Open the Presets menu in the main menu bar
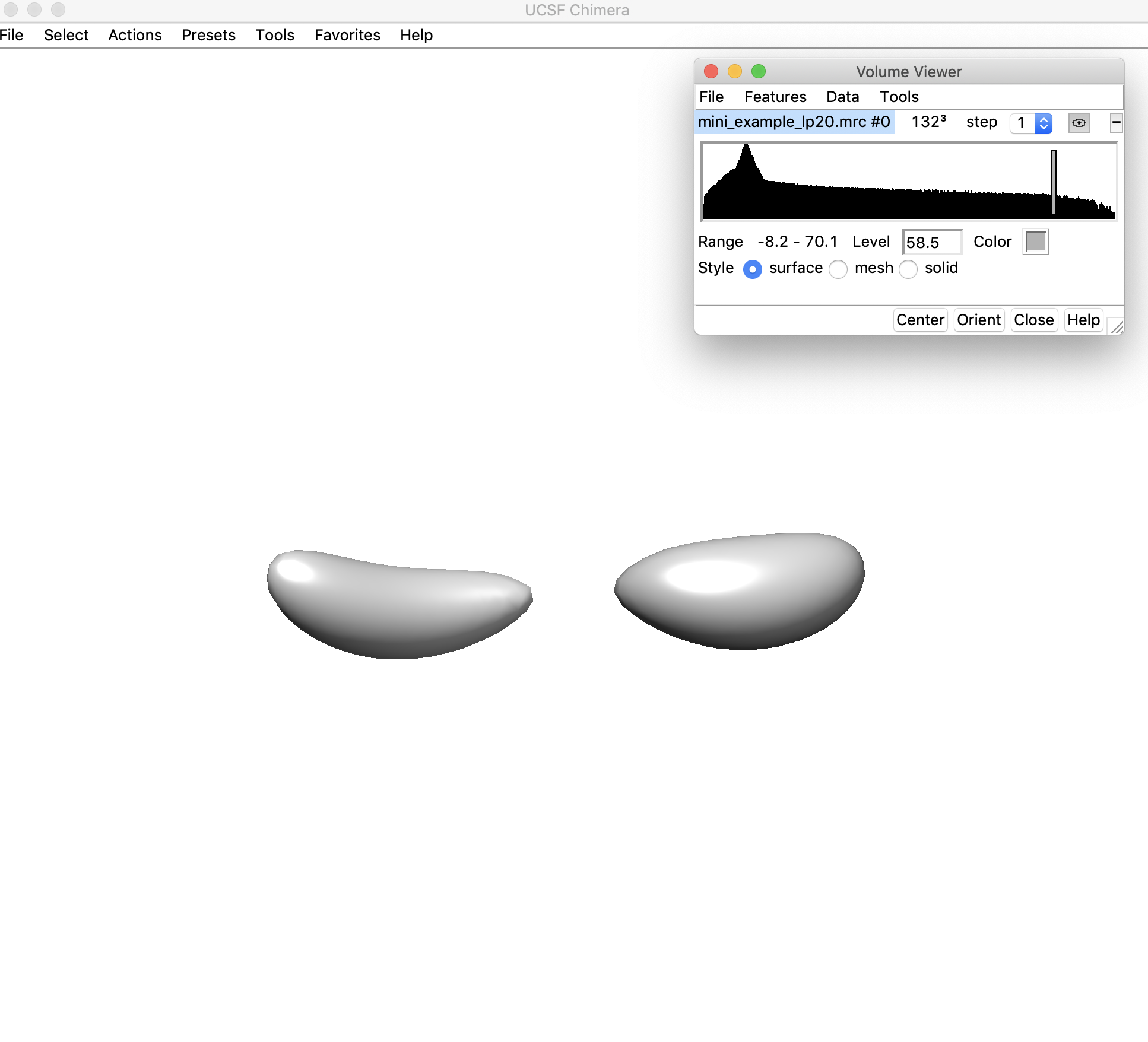The width and height of the screenshot is (1148, 1042). (x=208, y=35)
